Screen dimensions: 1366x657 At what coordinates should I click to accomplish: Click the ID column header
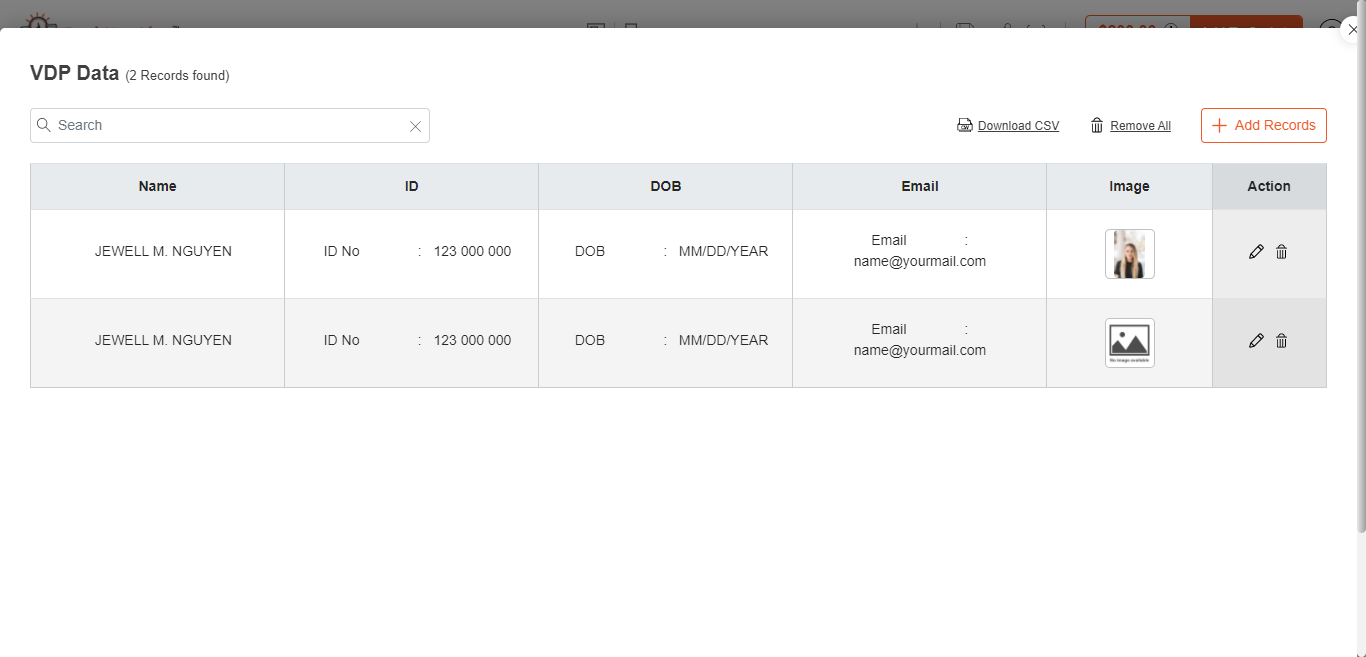tap(411, 186)
